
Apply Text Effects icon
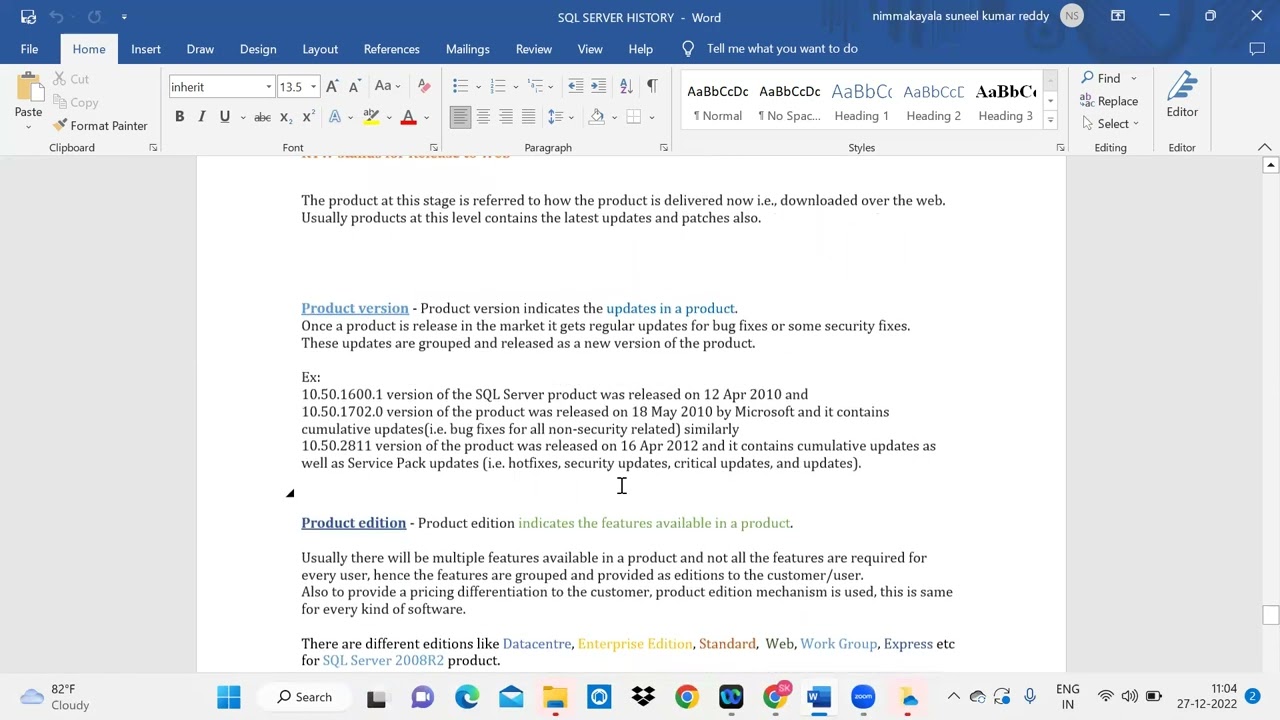(x=335, y=117)
